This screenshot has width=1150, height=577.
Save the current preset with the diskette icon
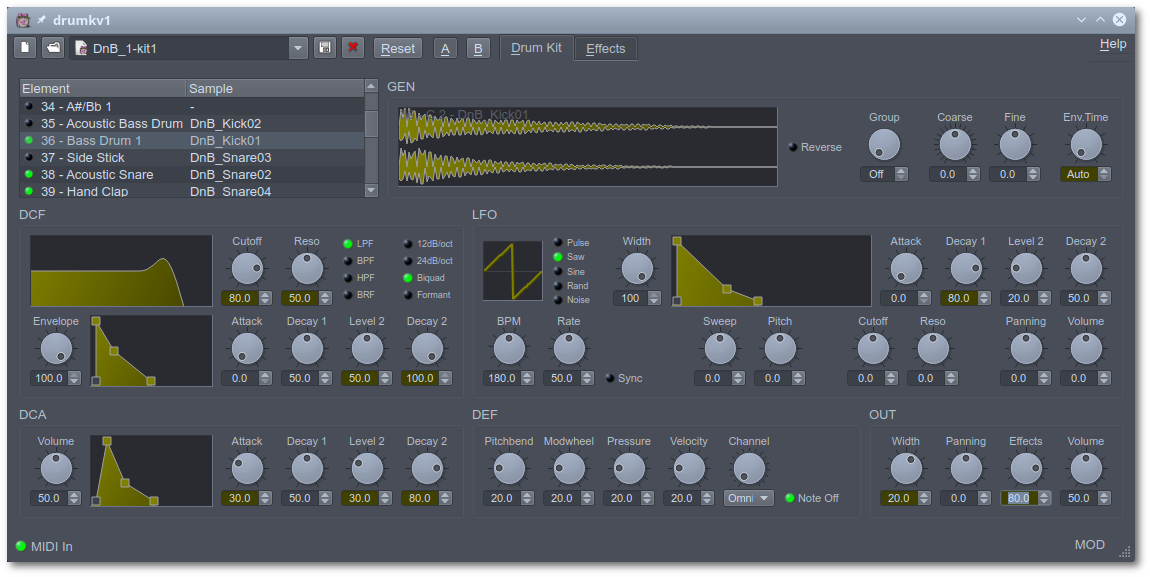(x=324, y=47)
